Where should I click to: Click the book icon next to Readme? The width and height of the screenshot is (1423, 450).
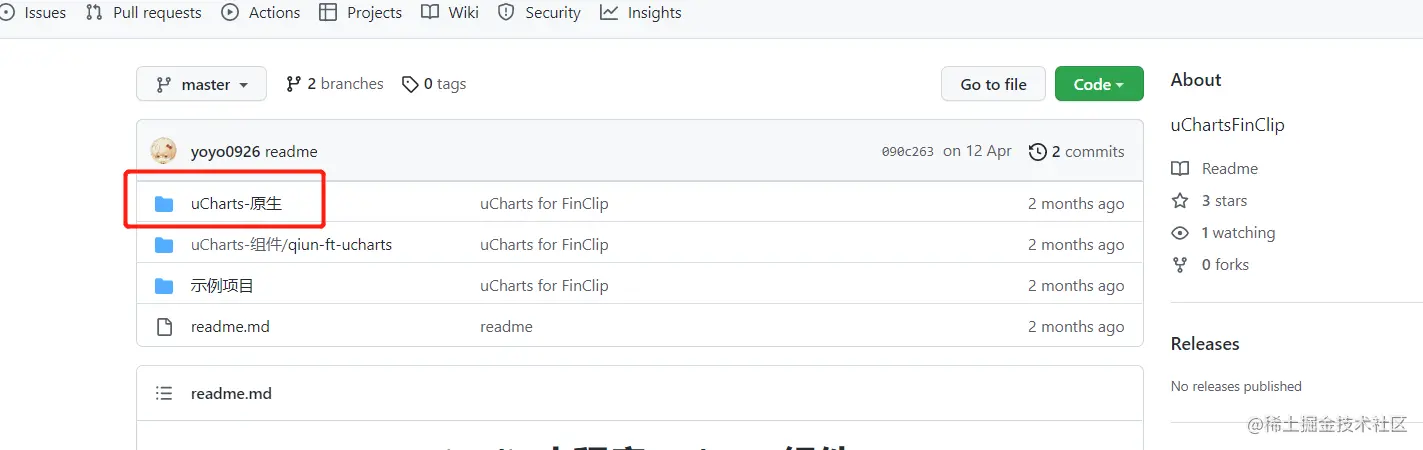coord(1180,169)
